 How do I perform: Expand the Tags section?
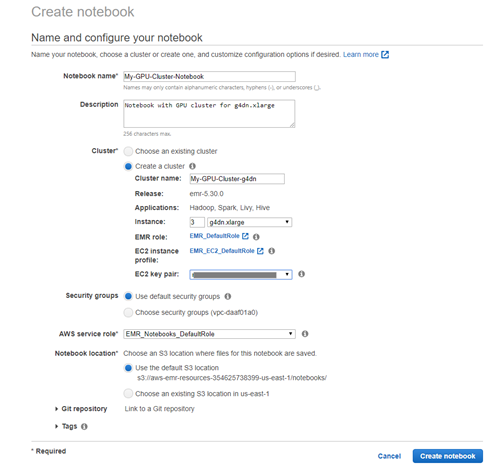[x=66, y=426]
